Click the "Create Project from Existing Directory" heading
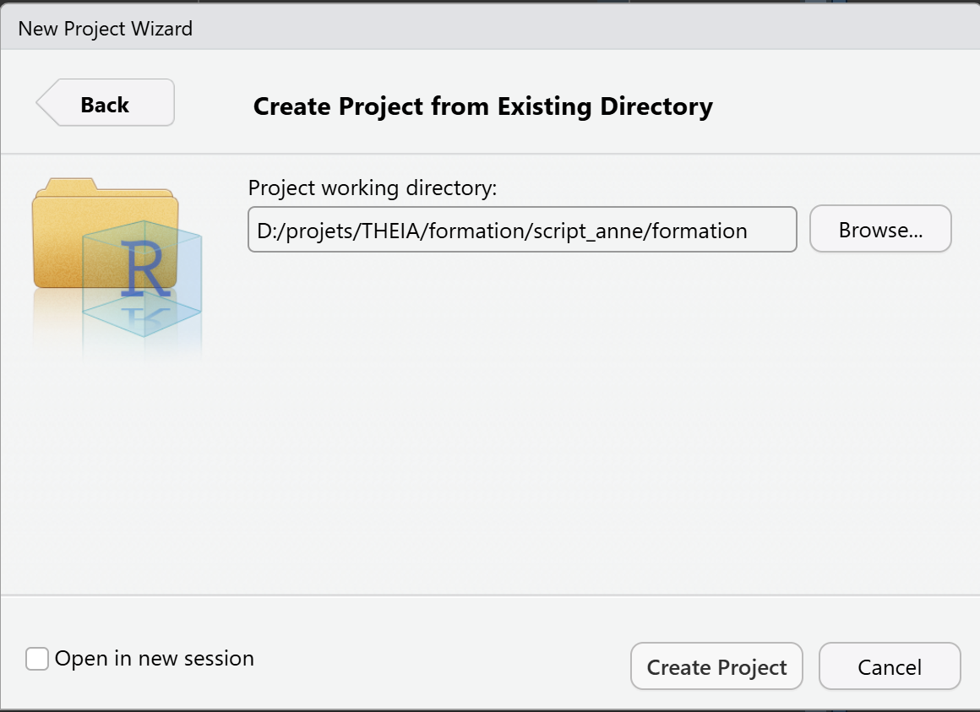 click(482, 107)
